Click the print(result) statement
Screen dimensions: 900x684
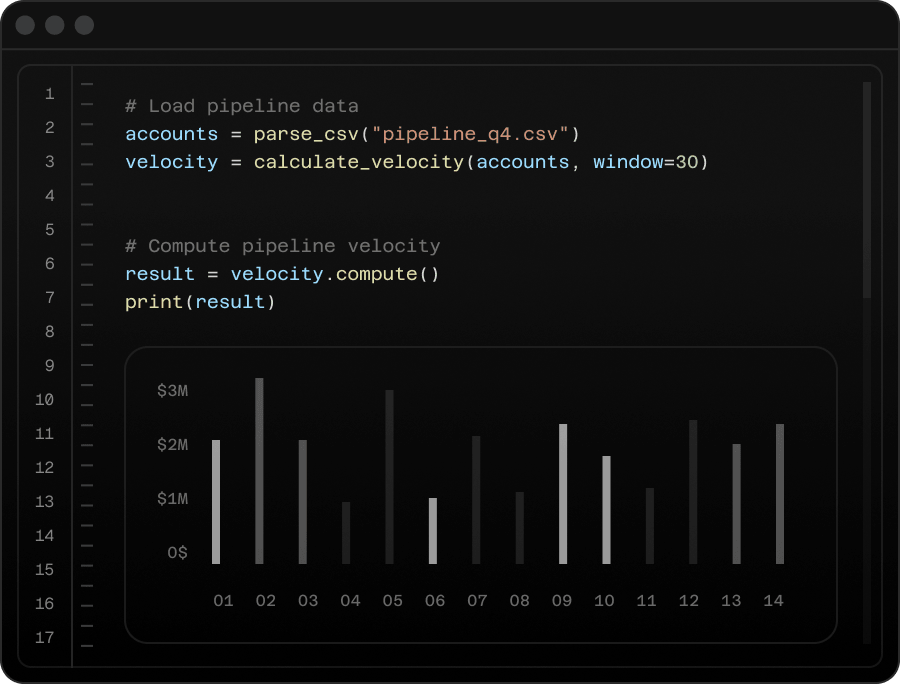[200, 302]
